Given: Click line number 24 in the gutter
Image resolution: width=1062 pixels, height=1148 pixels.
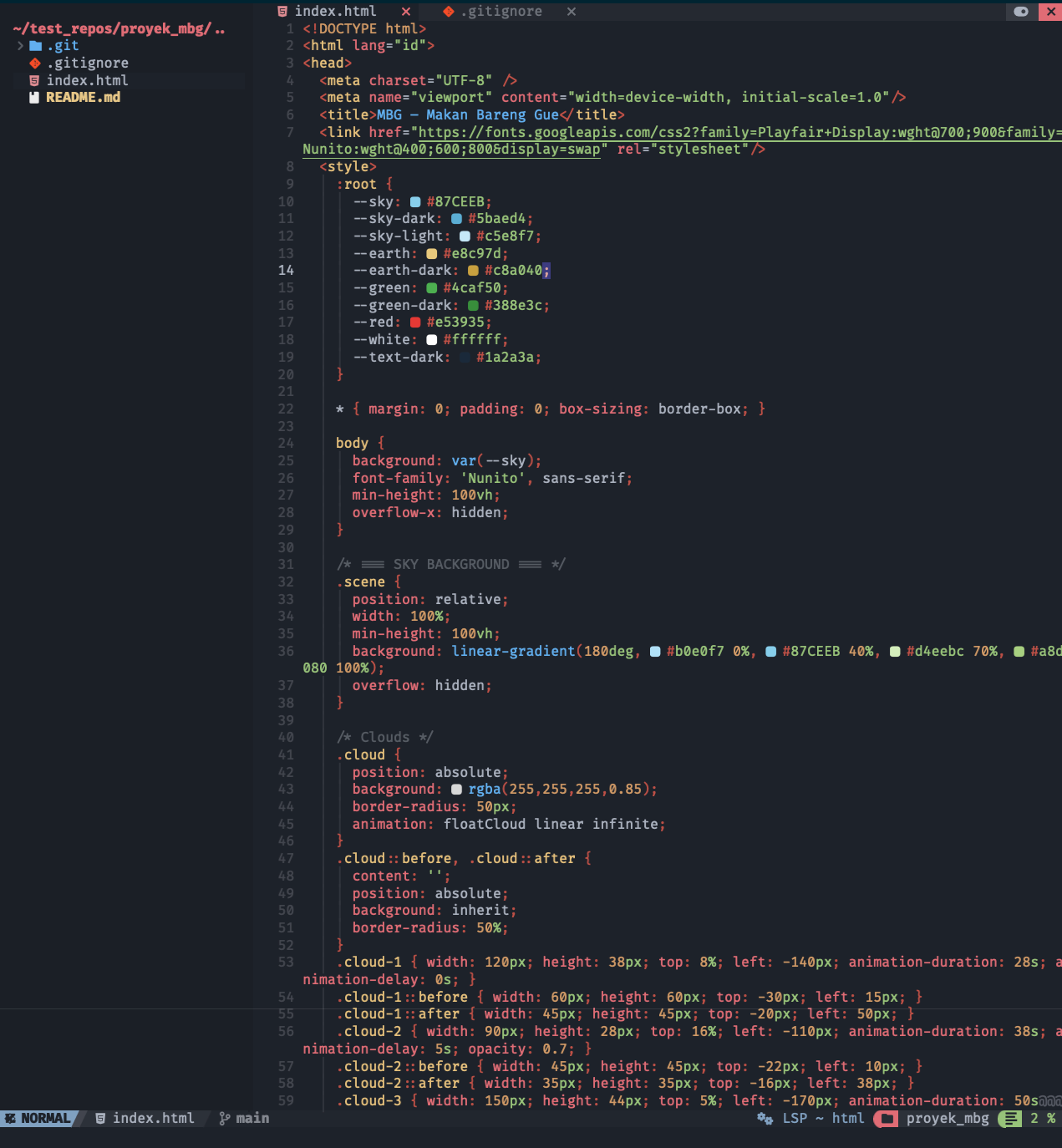Looking at the screenshot, I should [x=286, y=444].
